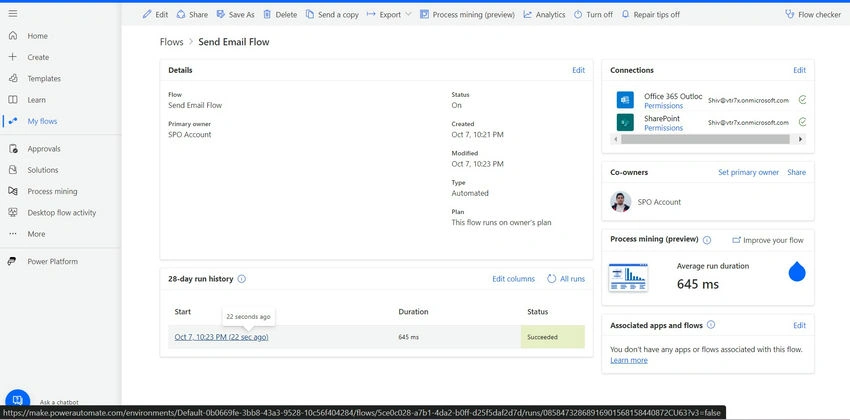The image size is (850, 420).
Task: Click Associated apps and flows info icon
Action: 711,325
